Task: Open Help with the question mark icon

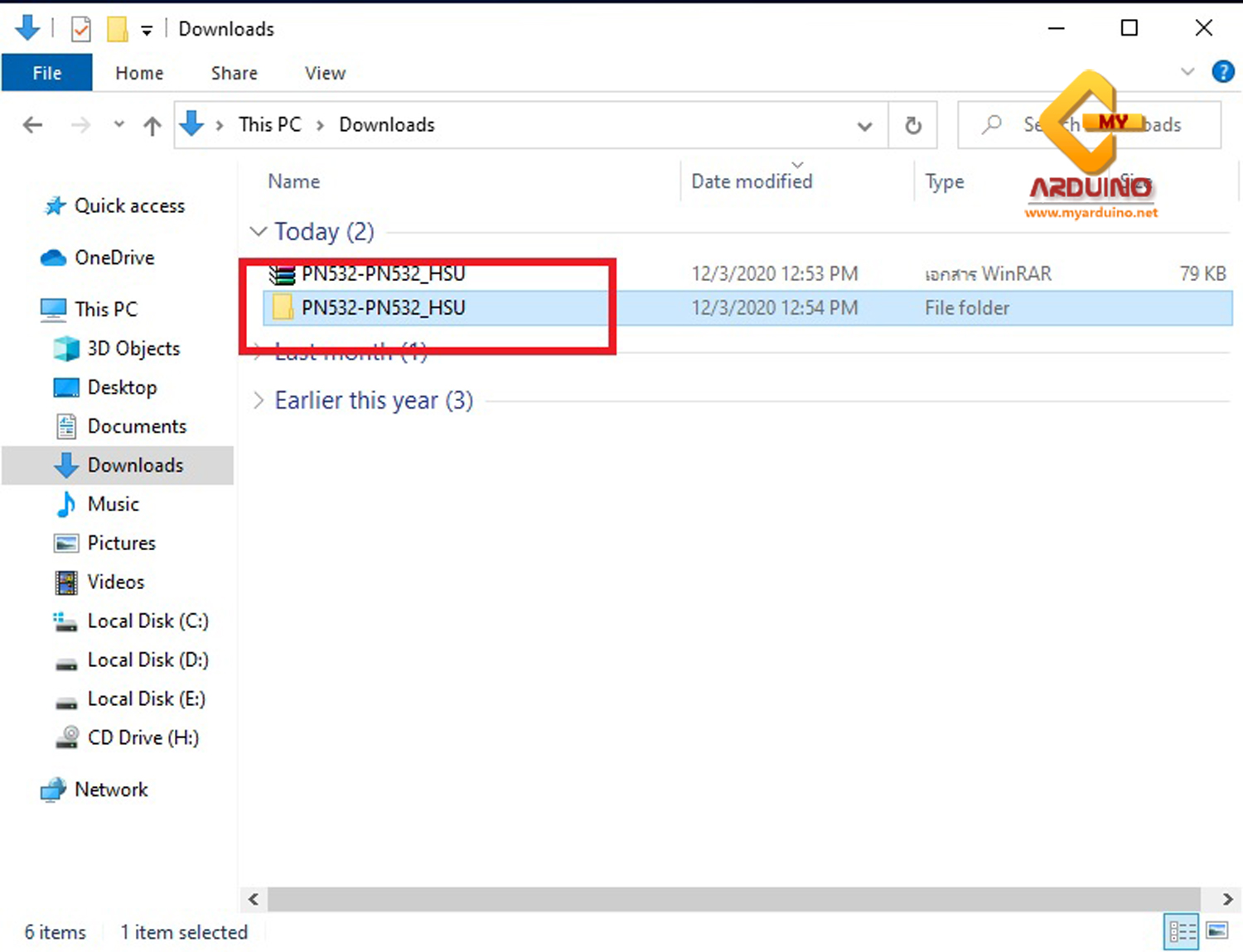Action: coord(1223,72)
